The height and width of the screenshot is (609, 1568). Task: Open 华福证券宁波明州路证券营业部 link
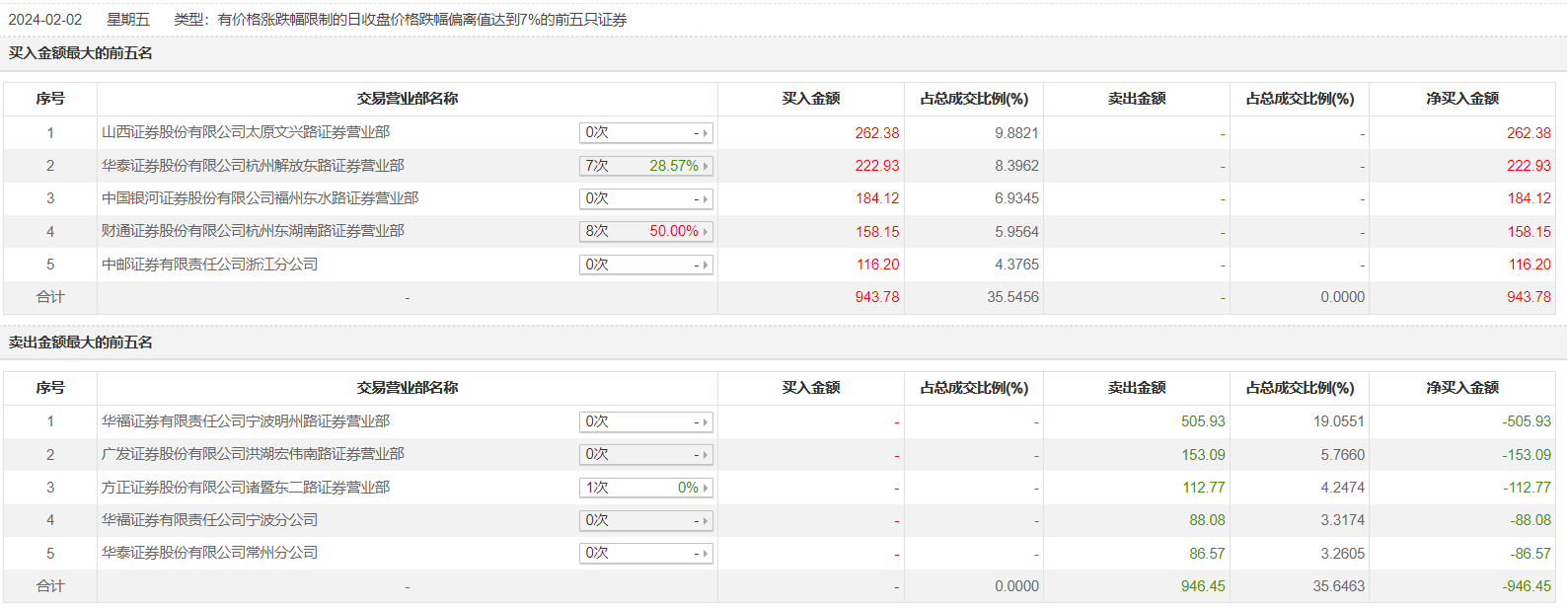coord(246,421)
